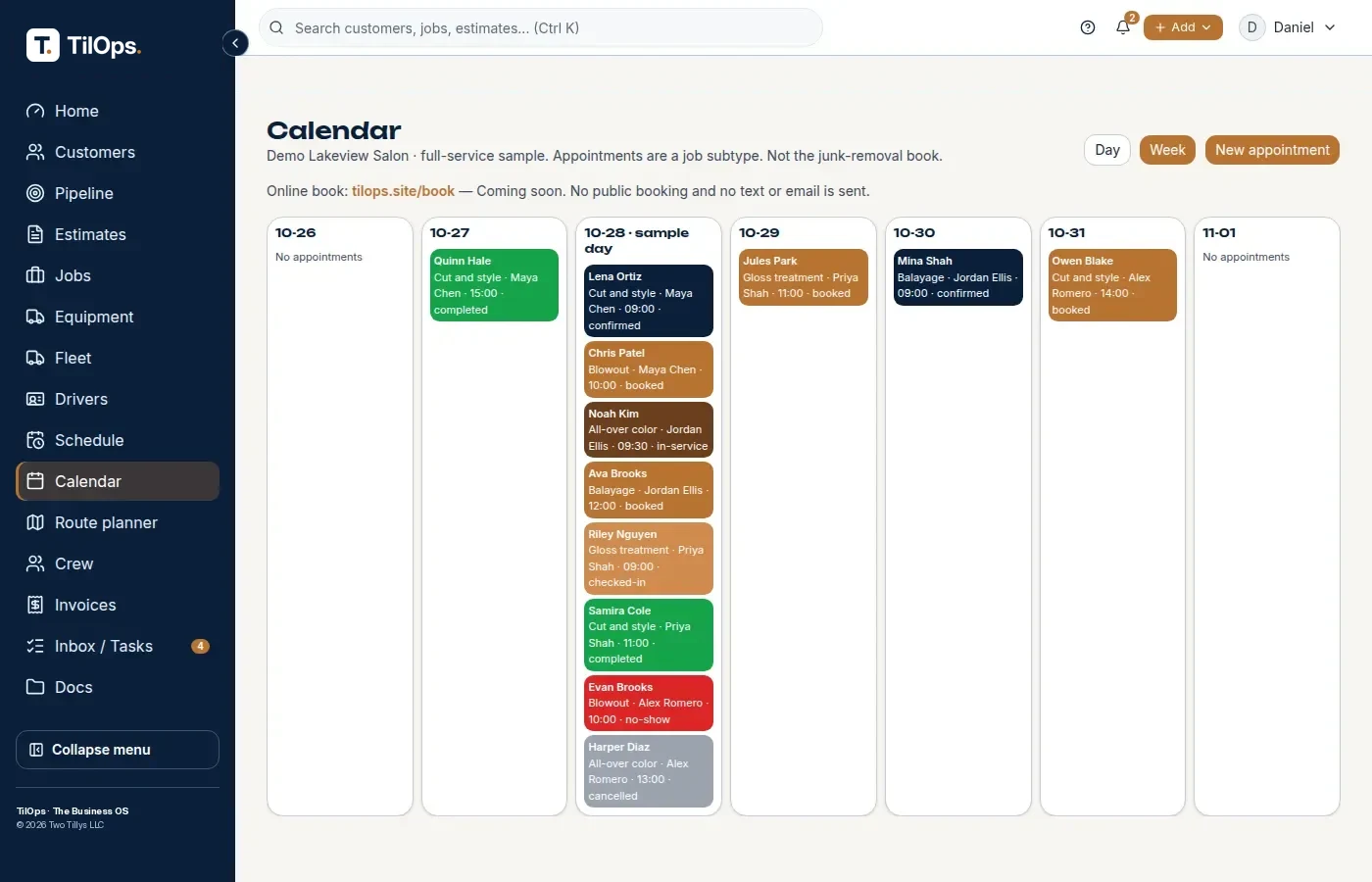Click the New appointment button
This screenshot has width=1372, height=882.
1272,150
